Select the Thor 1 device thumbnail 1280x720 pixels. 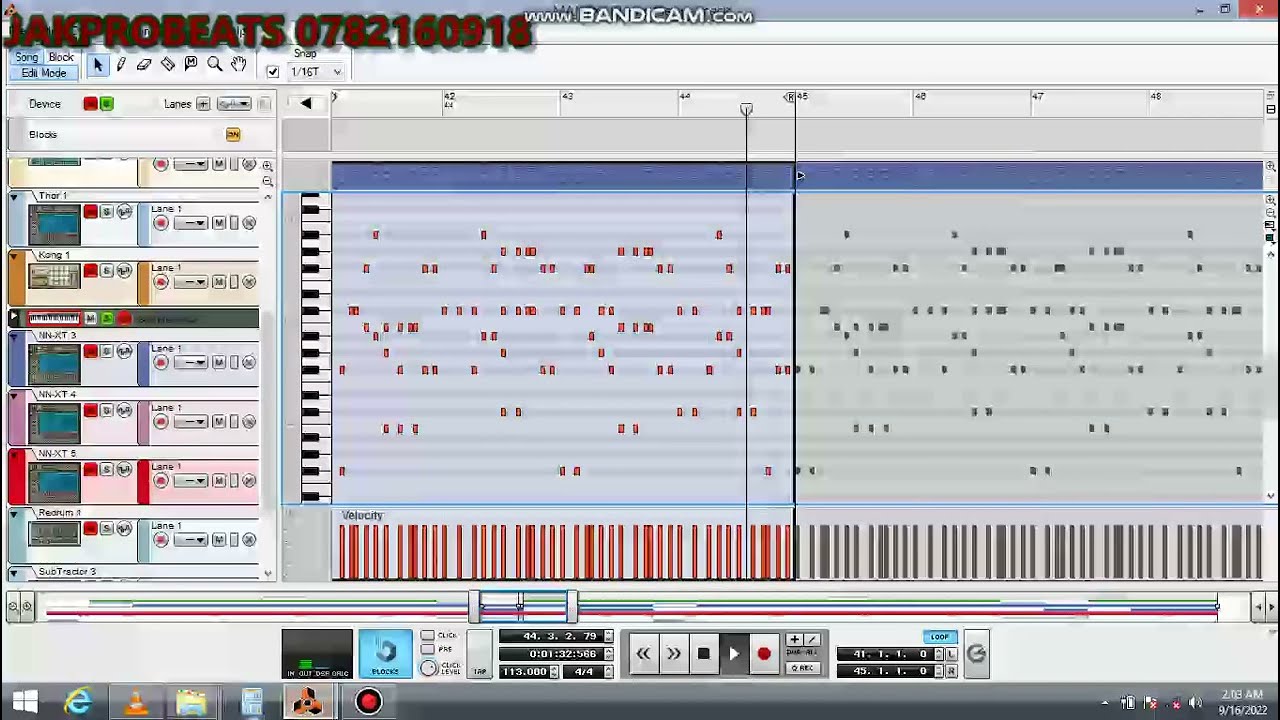click(54, 224)
